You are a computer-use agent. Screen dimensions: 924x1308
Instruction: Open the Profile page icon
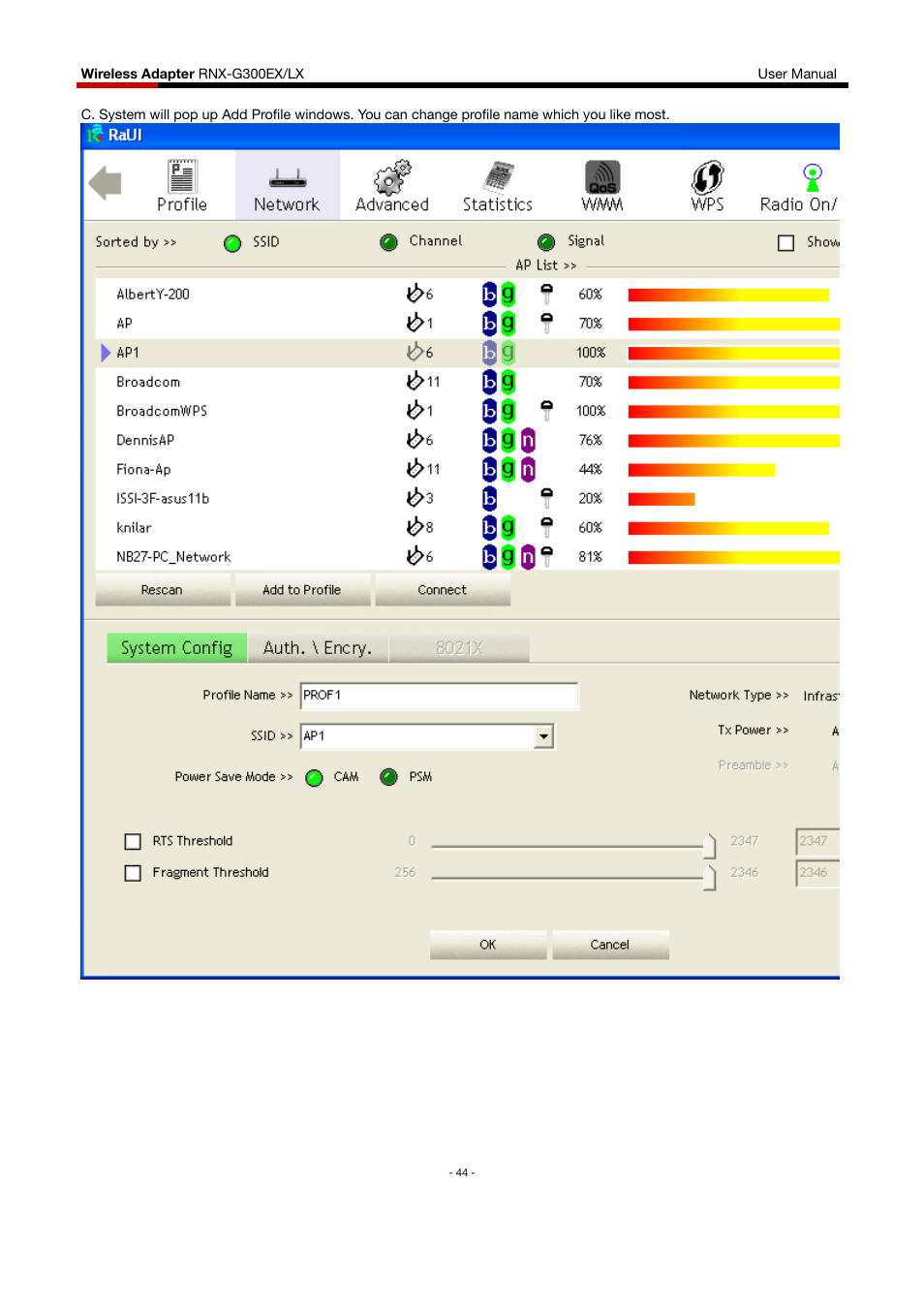pyautogui.click(x=182, y=177)
